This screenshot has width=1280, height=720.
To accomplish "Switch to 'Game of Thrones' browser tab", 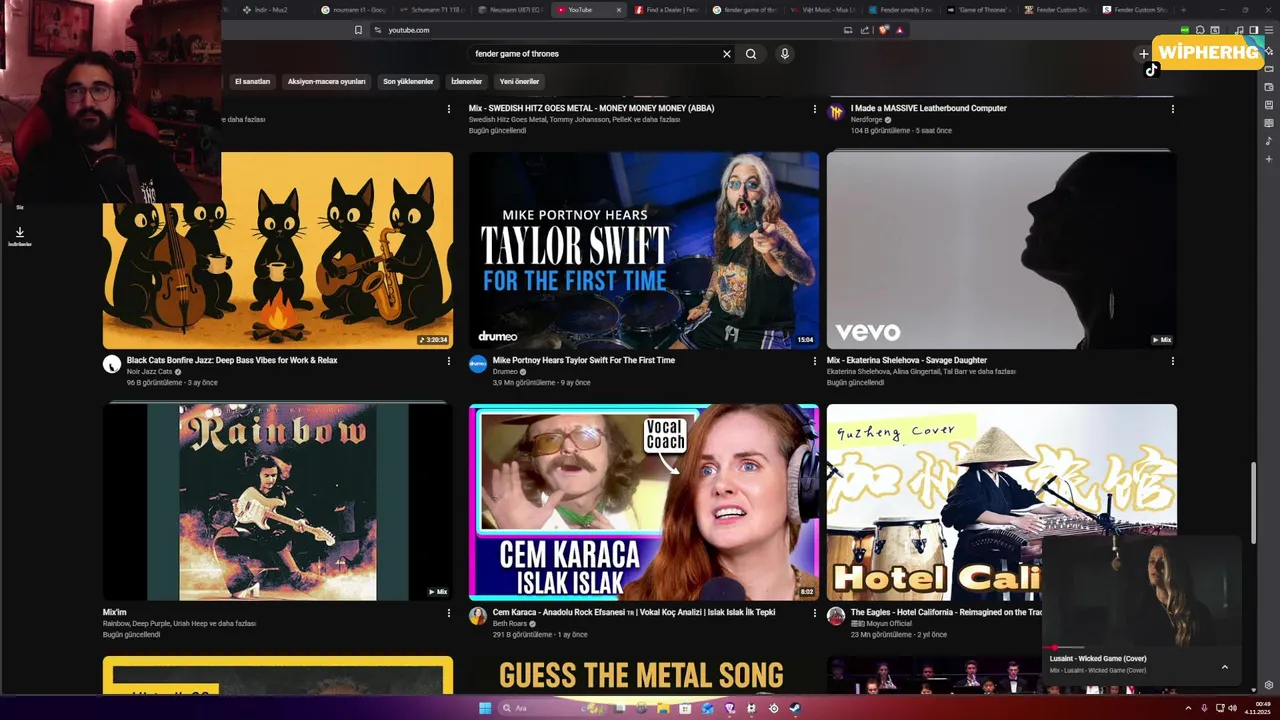I will pyautogui.click(x=980, y=10).
